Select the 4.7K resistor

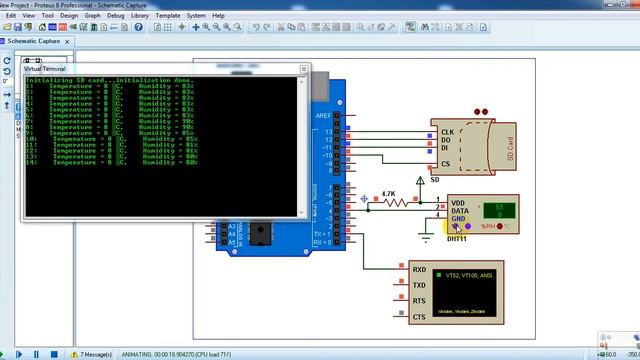pos(395,202)
